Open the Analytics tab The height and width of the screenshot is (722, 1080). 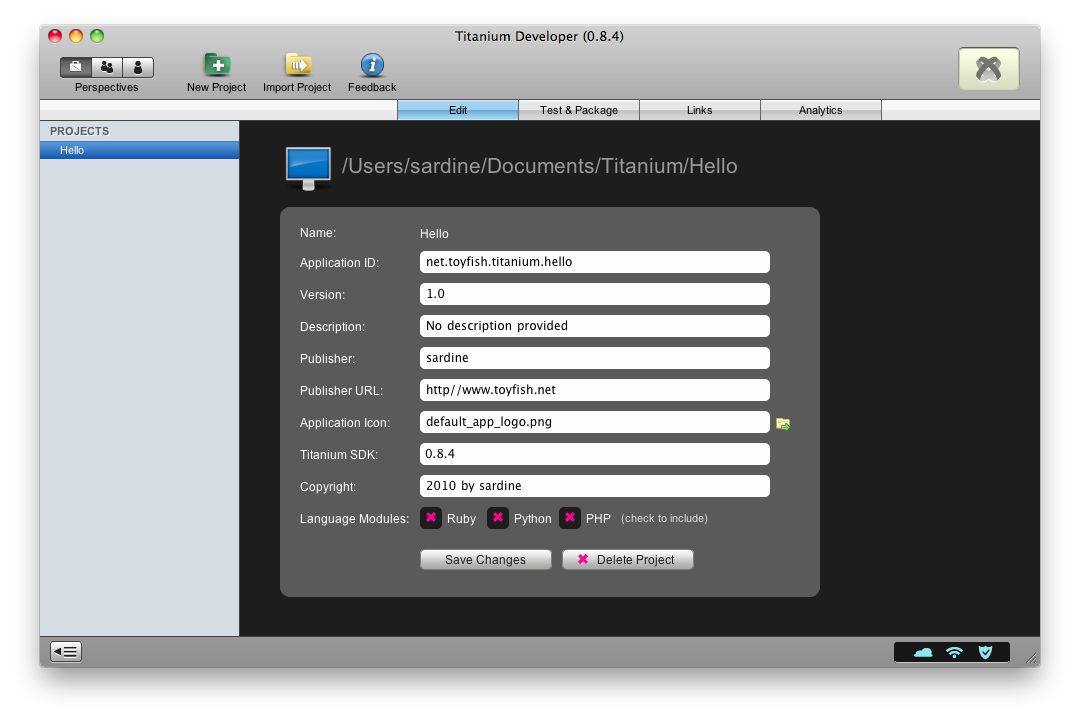(x=821, y=110)
